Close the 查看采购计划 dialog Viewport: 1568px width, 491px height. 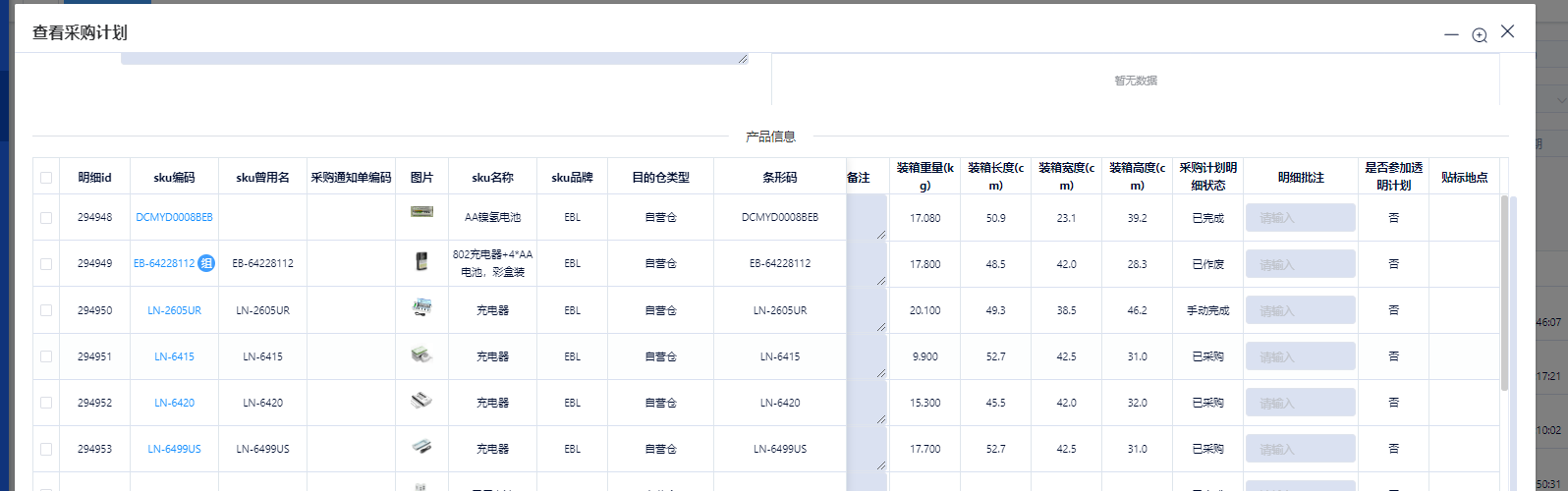tap(1507, 31)
